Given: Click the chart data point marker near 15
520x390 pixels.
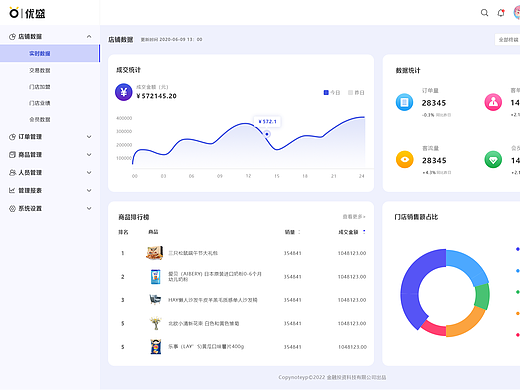Looking at the screenshot, I should [267, 134].
